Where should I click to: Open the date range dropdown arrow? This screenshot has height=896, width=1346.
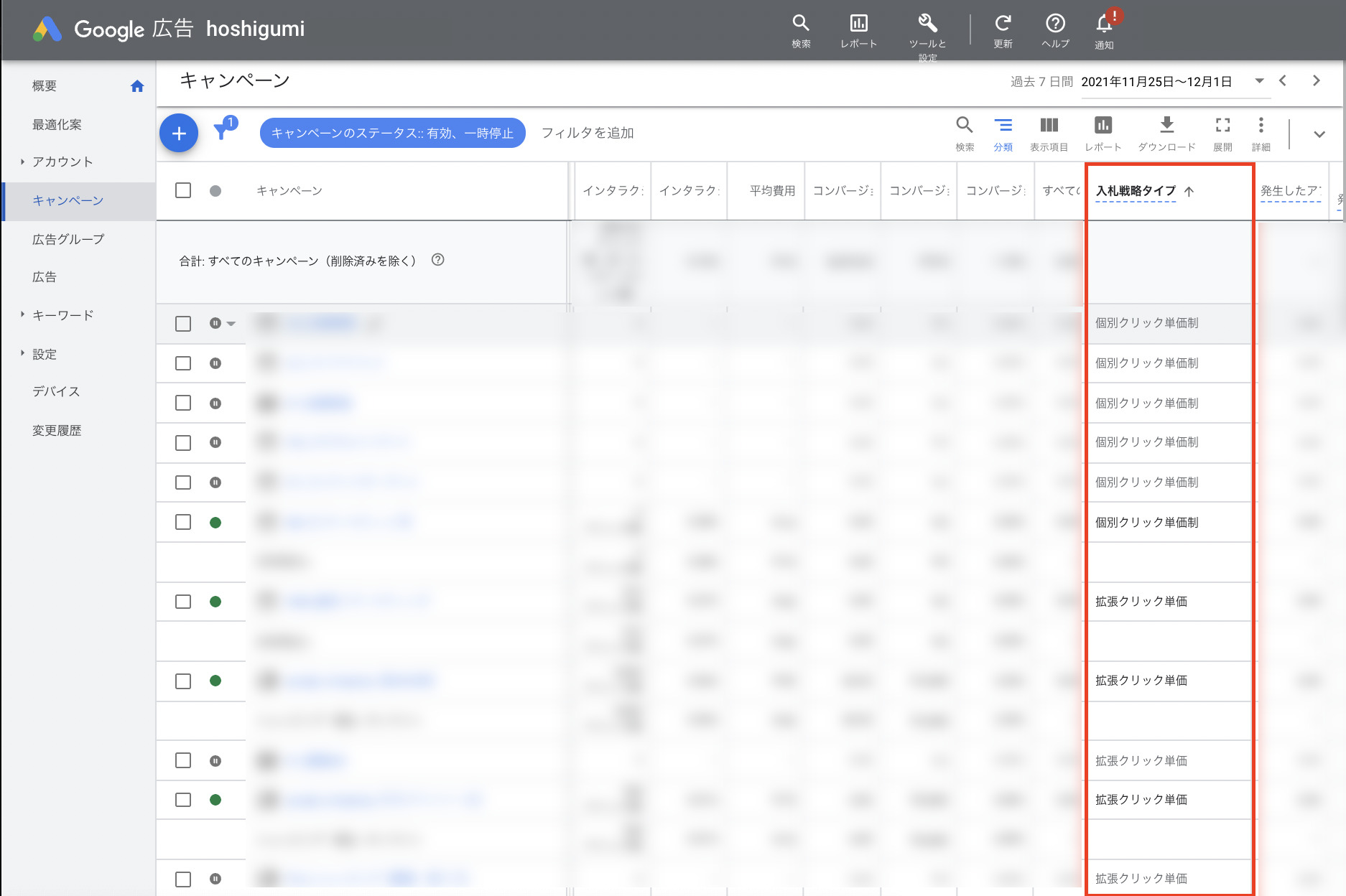[1259, 81]
